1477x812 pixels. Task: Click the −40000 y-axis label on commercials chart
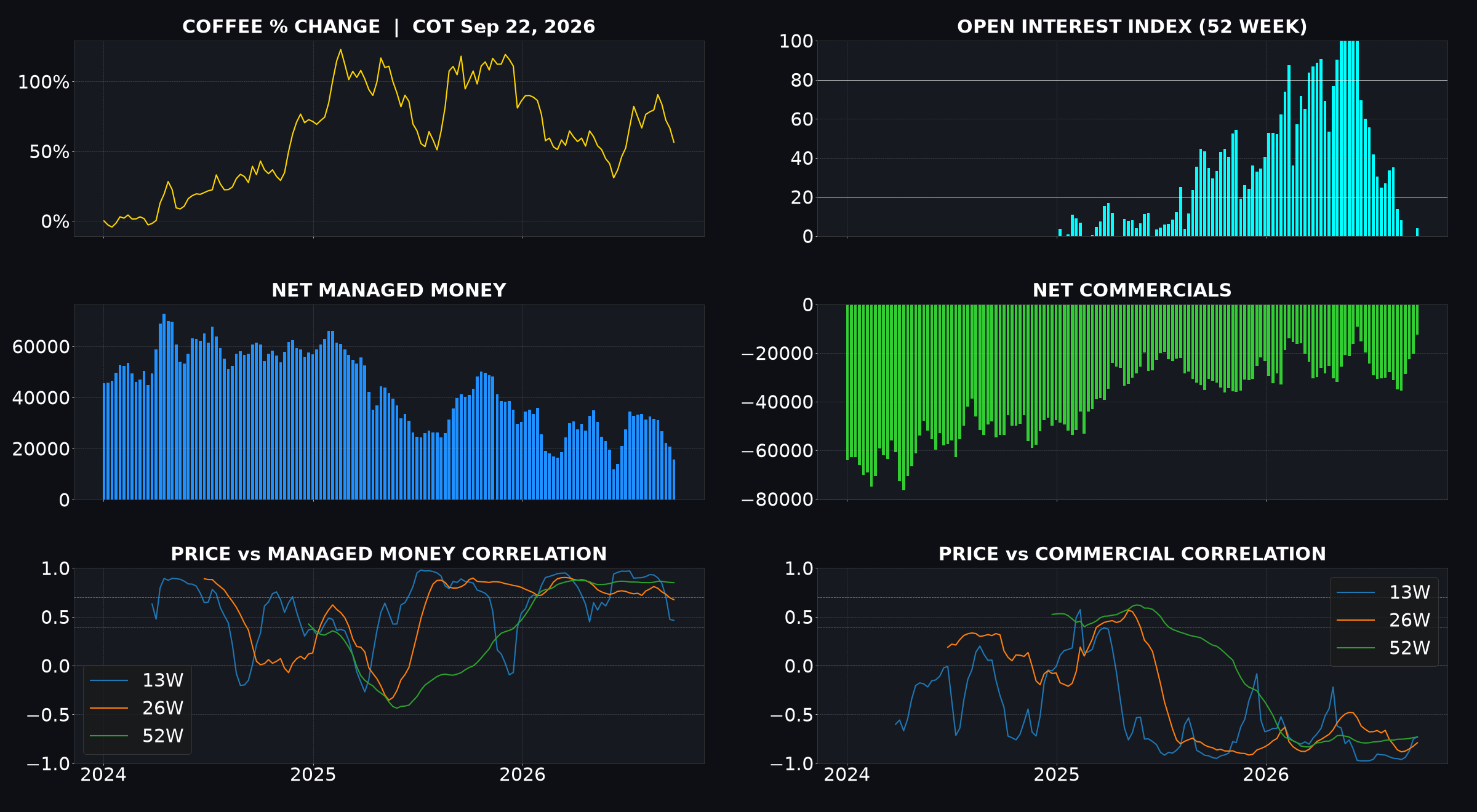coord(777,402)
